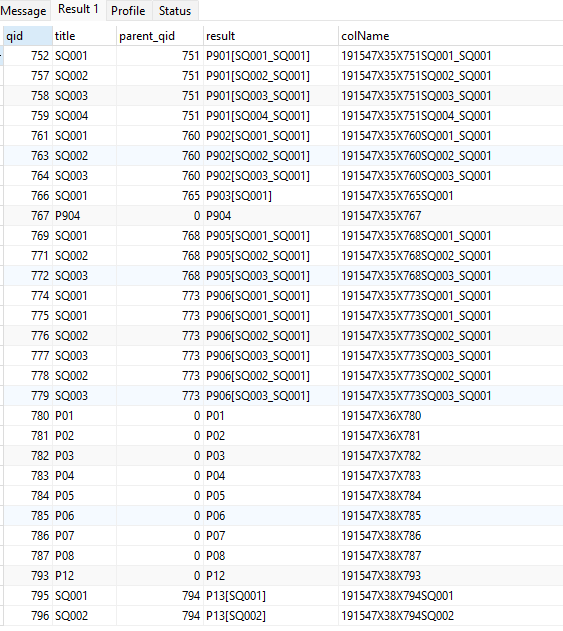The height and width of the screenshot is (631, 563).
Task: Select result cell P13[SQ001]
Action: 271,596
